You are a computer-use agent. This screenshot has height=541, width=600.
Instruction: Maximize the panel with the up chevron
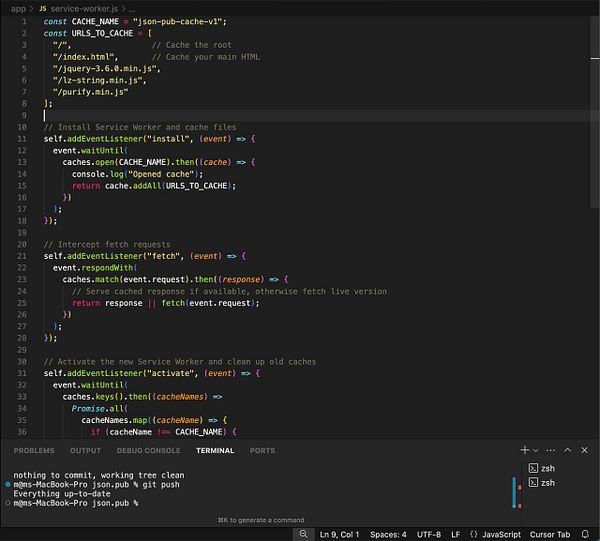[569, 451]
